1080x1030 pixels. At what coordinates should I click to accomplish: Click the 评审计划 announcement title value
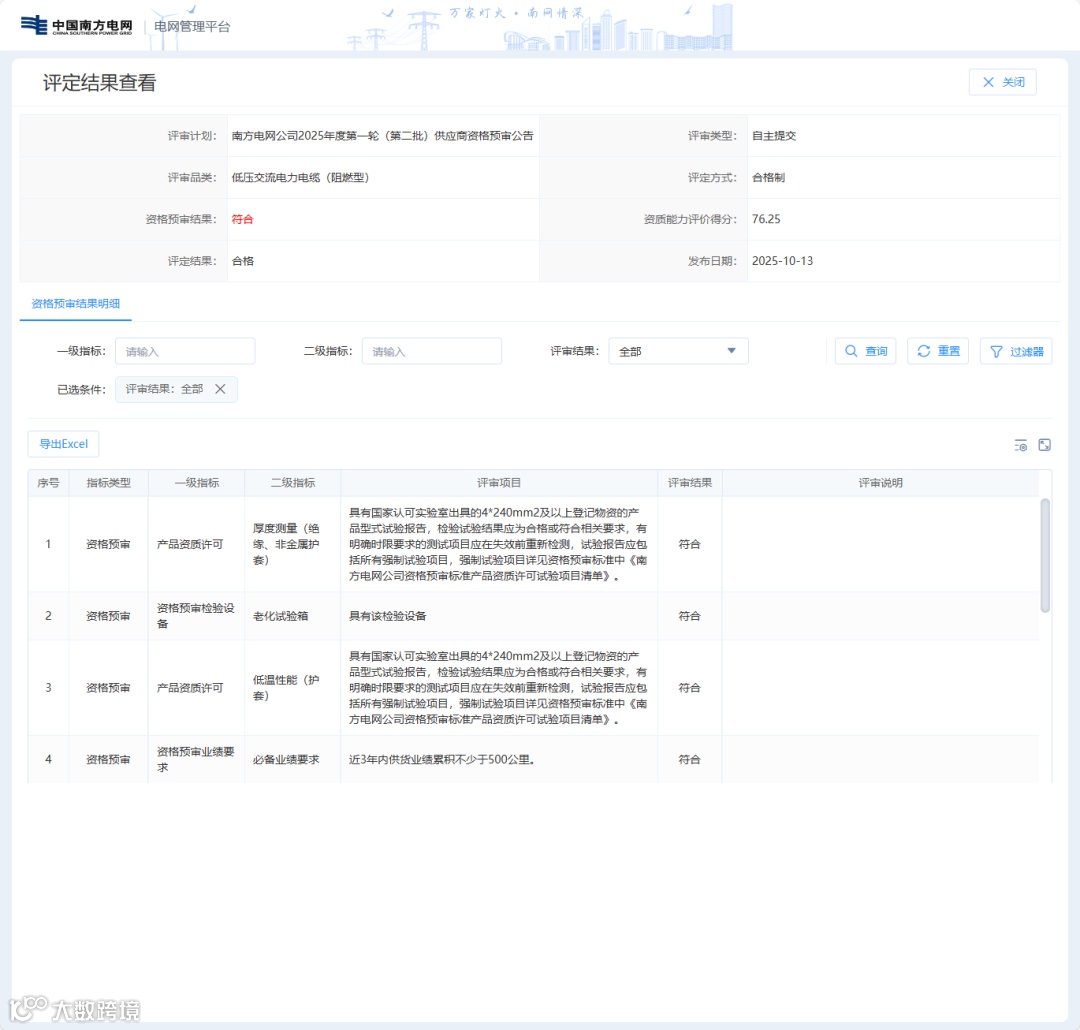click(382, 136)
